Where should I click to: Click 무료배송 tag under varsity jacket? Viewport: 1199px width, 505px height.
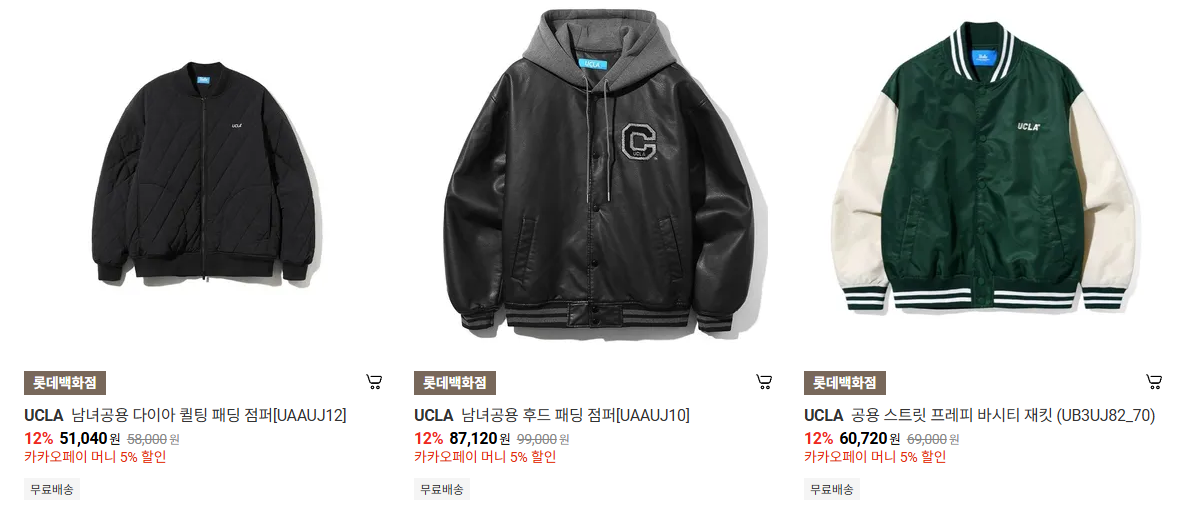point(832,489)
